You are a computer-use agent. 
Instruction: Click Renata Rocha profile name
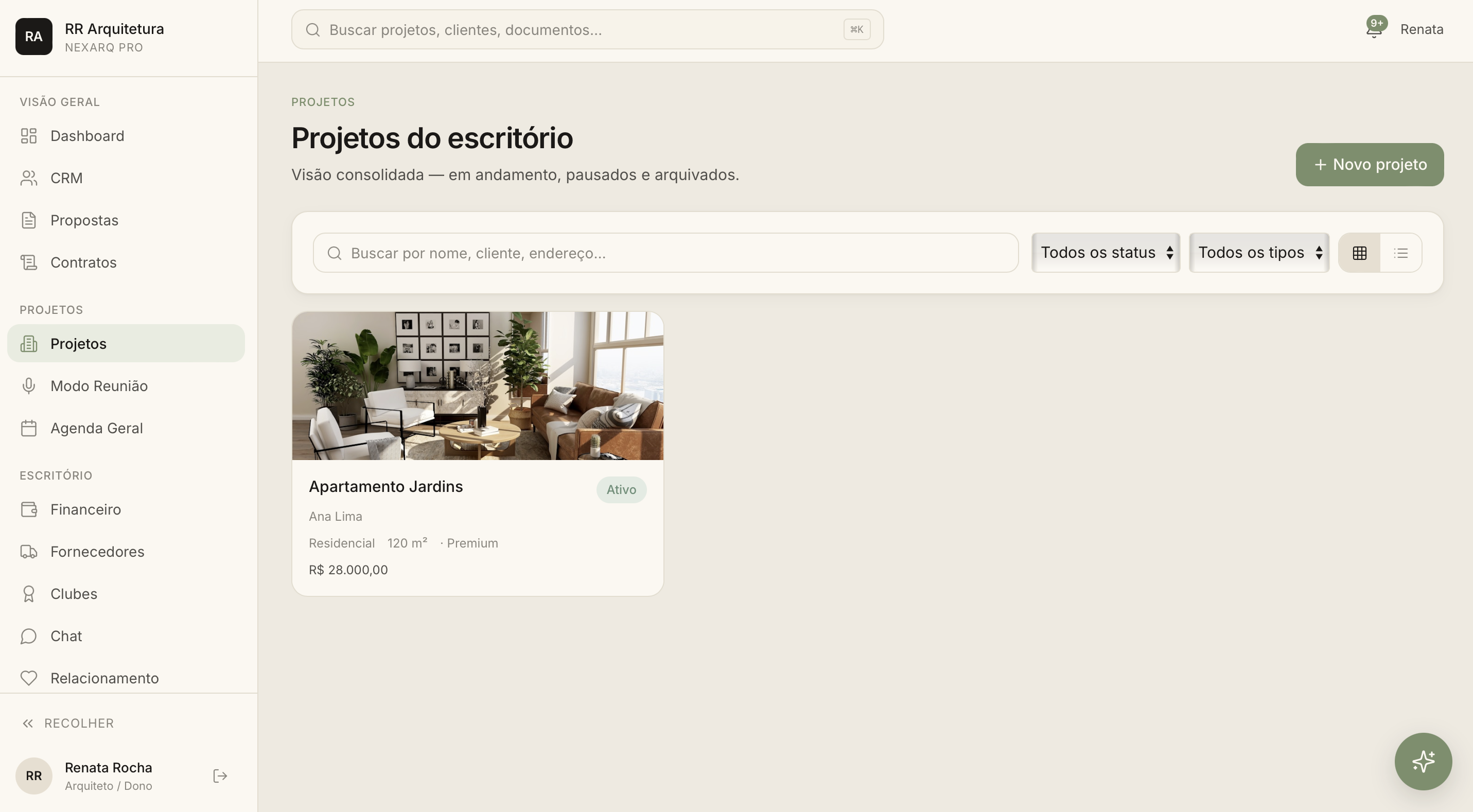tap(109, 768)
